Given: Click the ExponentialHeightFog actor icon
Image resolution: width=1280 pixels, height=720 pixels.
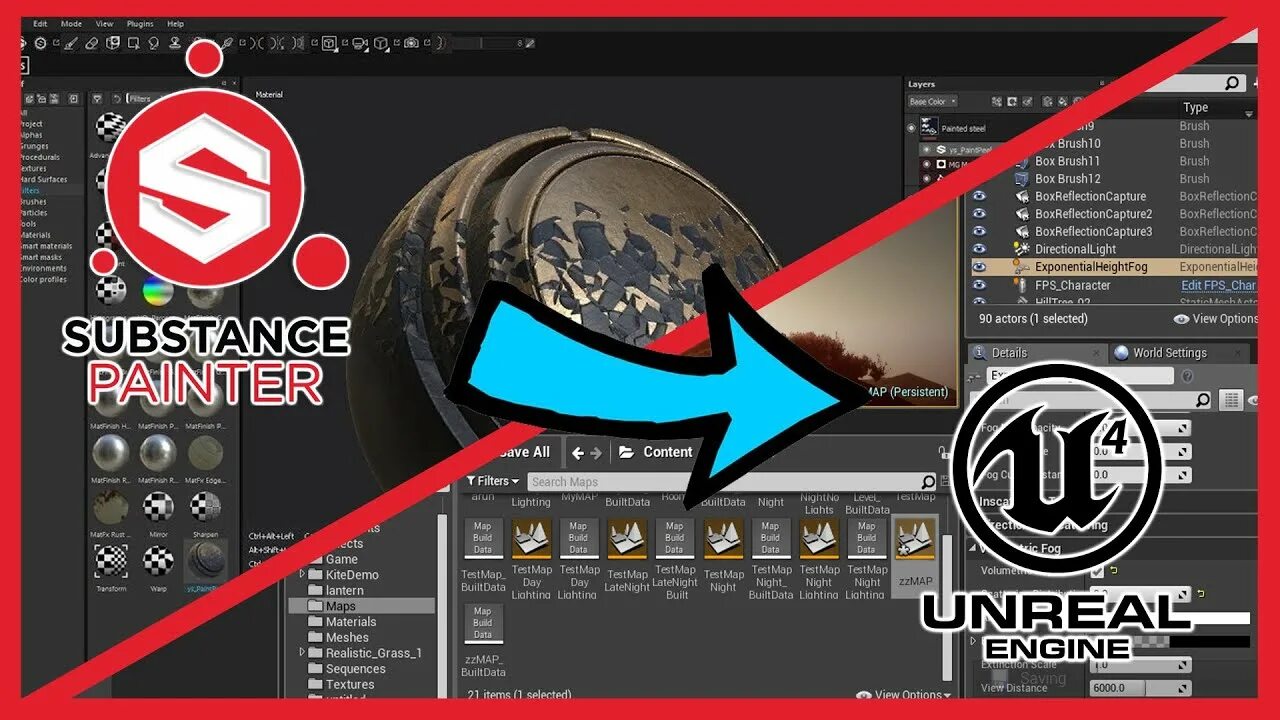Looking at the screenshot, I should pyautogui.click(x=1021, y=267).
